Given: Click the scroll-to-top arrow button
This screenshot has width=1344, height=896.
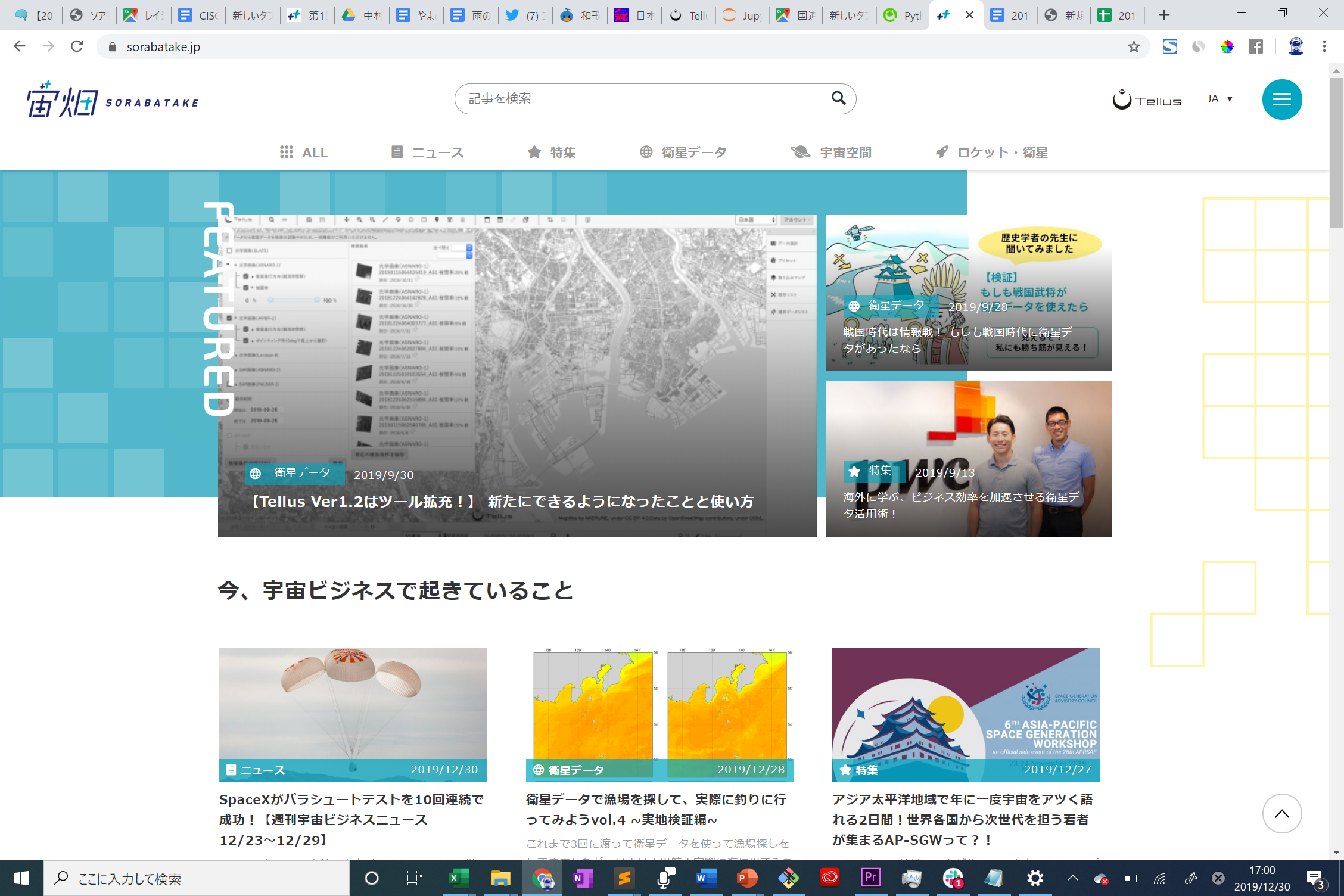Looking at the screenshot, I should (1281, 813).
